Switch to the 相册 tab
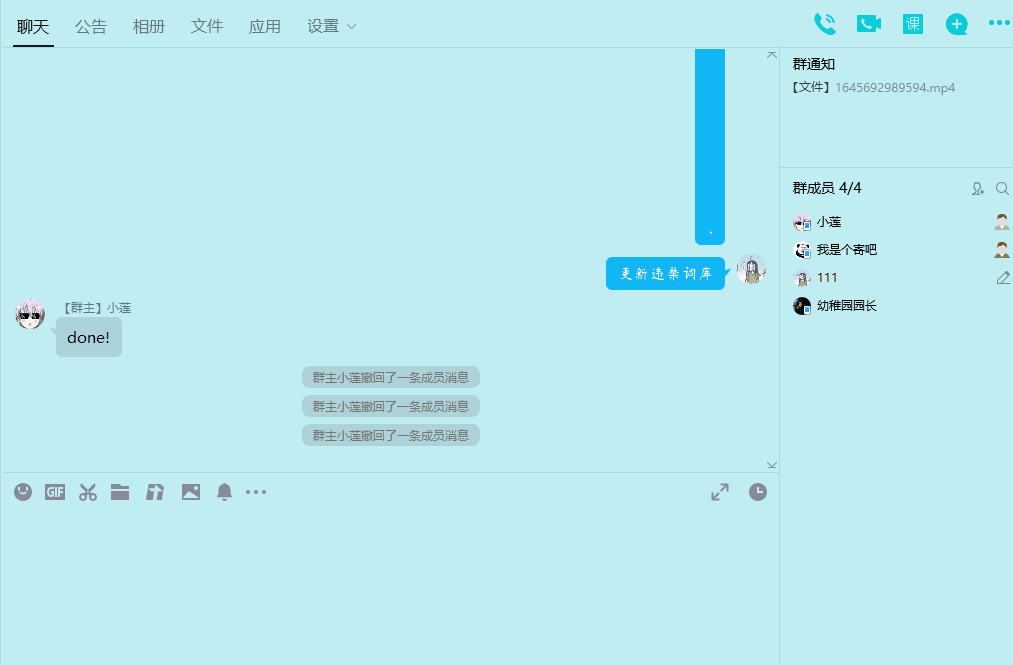This screenshot has width=1013, height=665. point(149,26)
